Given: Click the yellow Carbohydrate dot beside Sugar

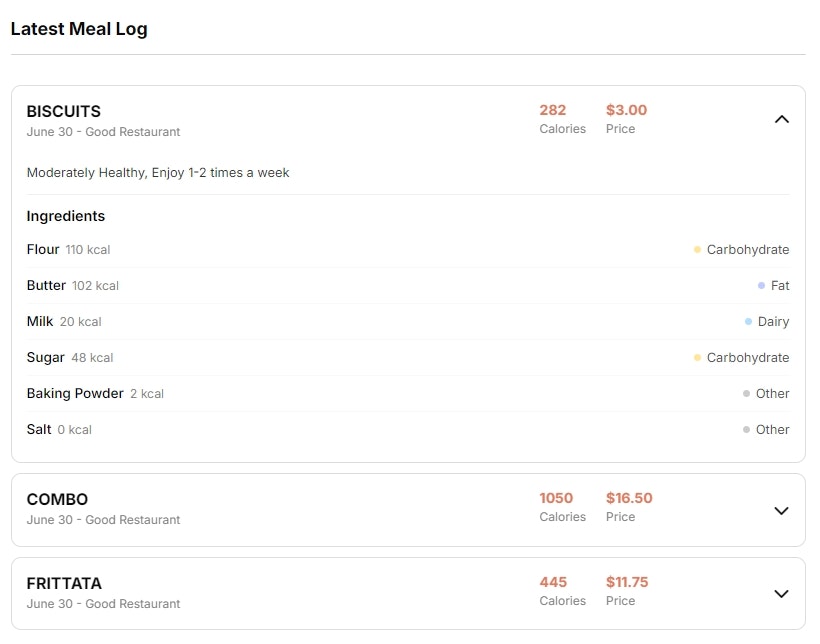Looking at the screenshot, I should pyautogui.click(x=697, y=358).
